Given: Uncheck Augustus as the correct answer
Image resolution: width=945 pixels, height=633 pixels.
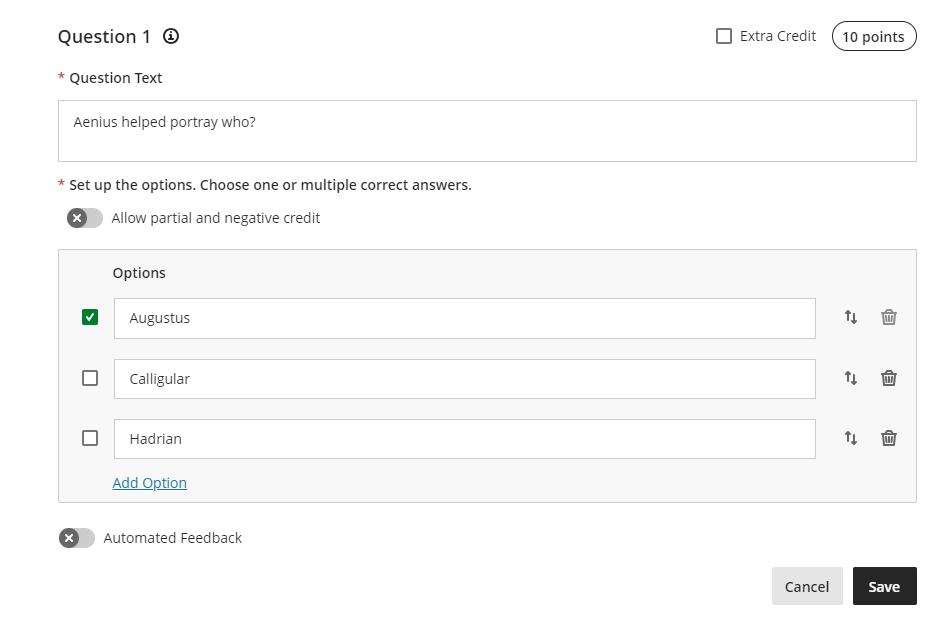Looking at the screenshot, I should point(90,317).
